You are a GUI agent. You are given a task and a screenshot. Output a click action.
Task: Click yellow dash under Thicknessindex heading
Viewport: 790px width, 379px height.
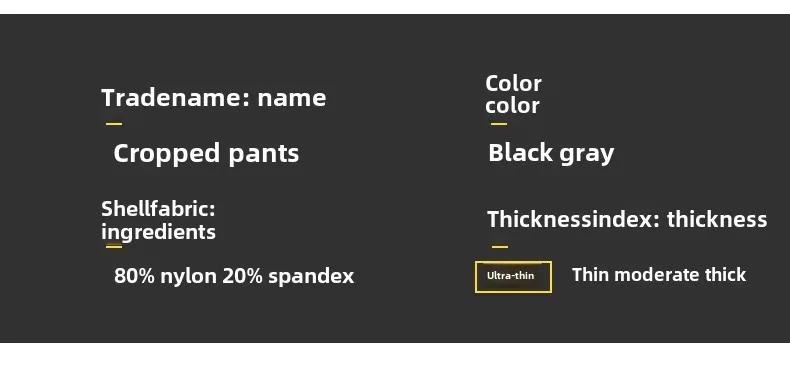click(x=500, y=246)
